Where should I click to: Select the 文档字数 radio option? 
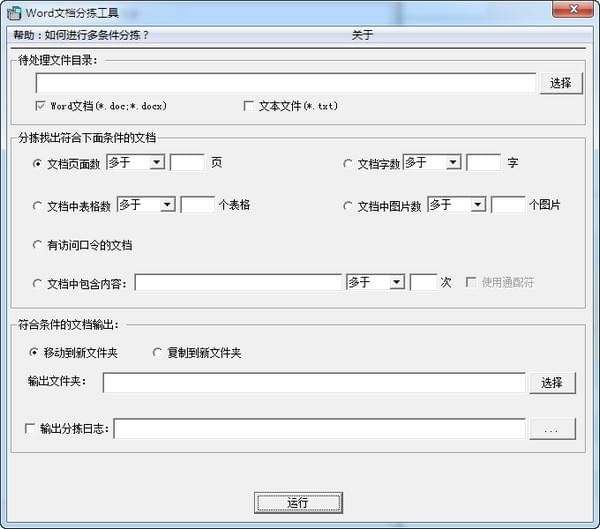point(348,163)
